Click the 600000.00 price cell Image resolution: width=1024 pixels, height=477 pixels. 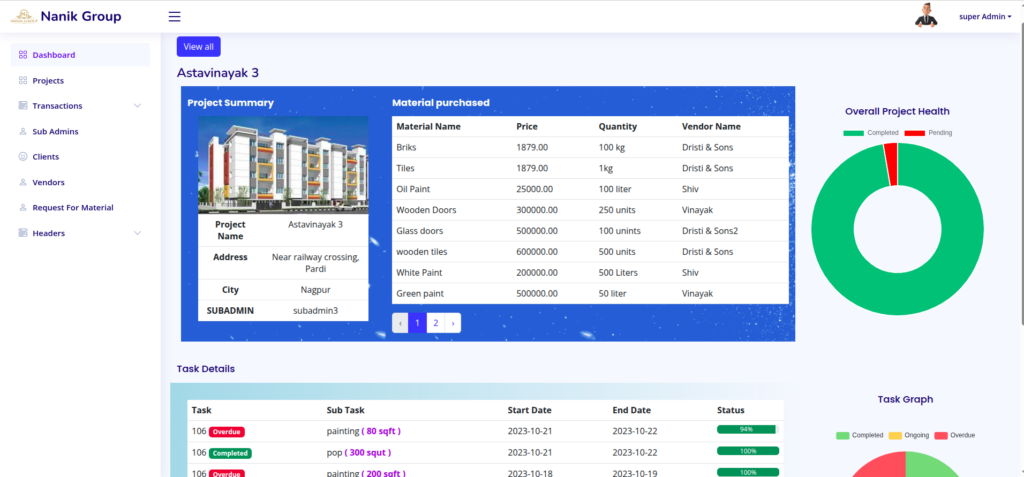(537, 252)
